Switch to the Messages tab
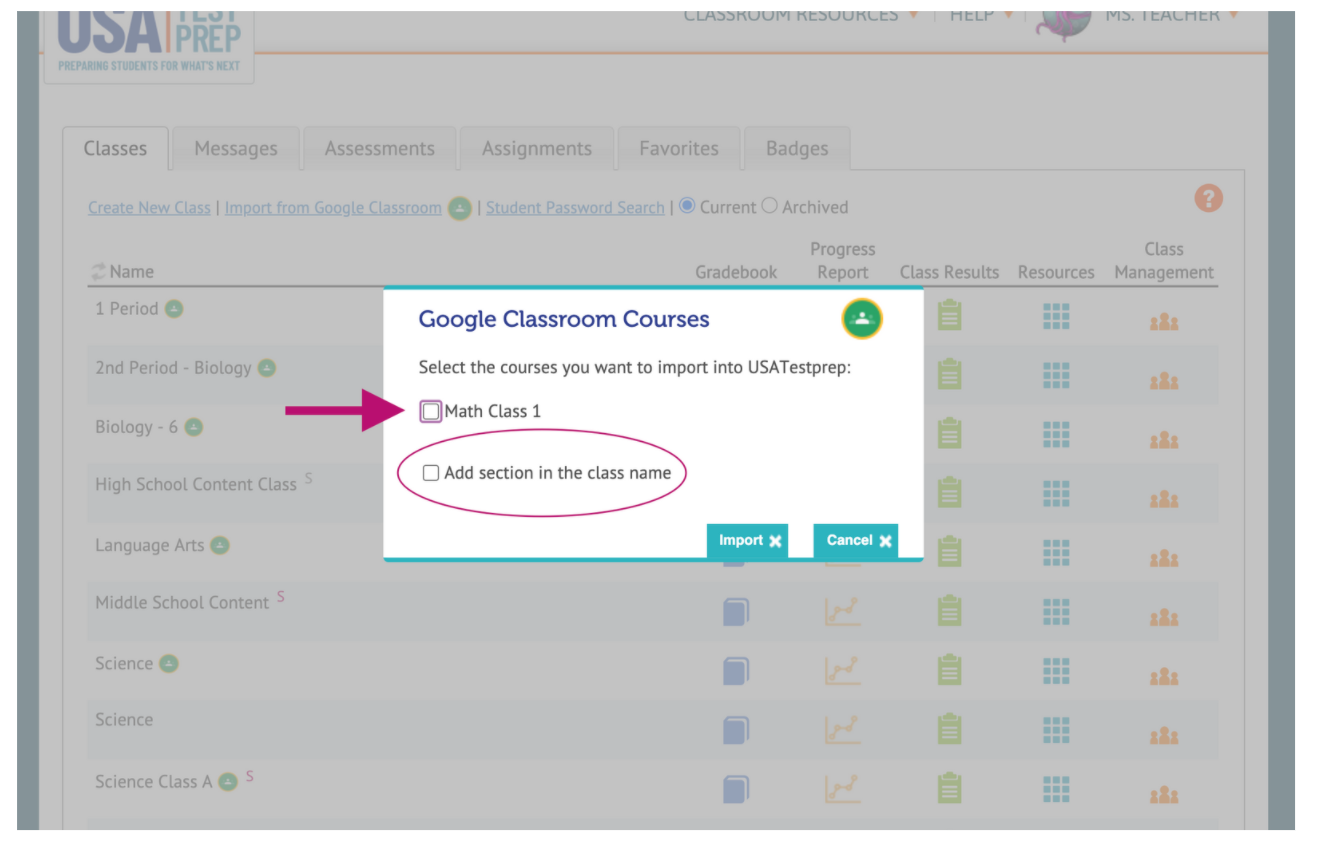 236,149
